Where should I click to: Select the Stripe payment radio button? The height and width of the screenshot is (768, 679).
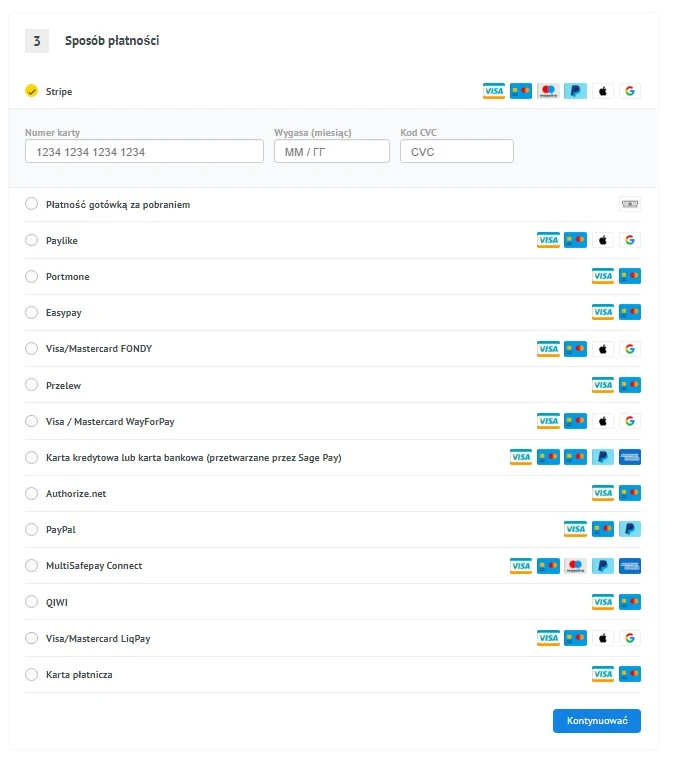[31, 91]
